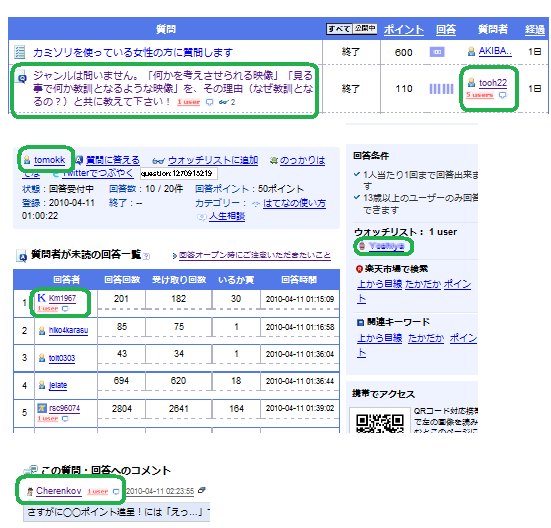Click avatar icon beside Yoshiya in watchlist
The width and height of the screenshot is (551, 528).
click(362, 246)
